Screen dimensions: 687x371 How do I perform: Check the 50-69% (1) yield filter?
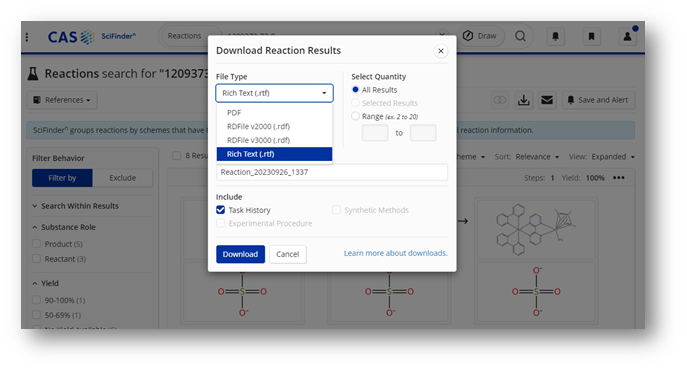[36, 315]
